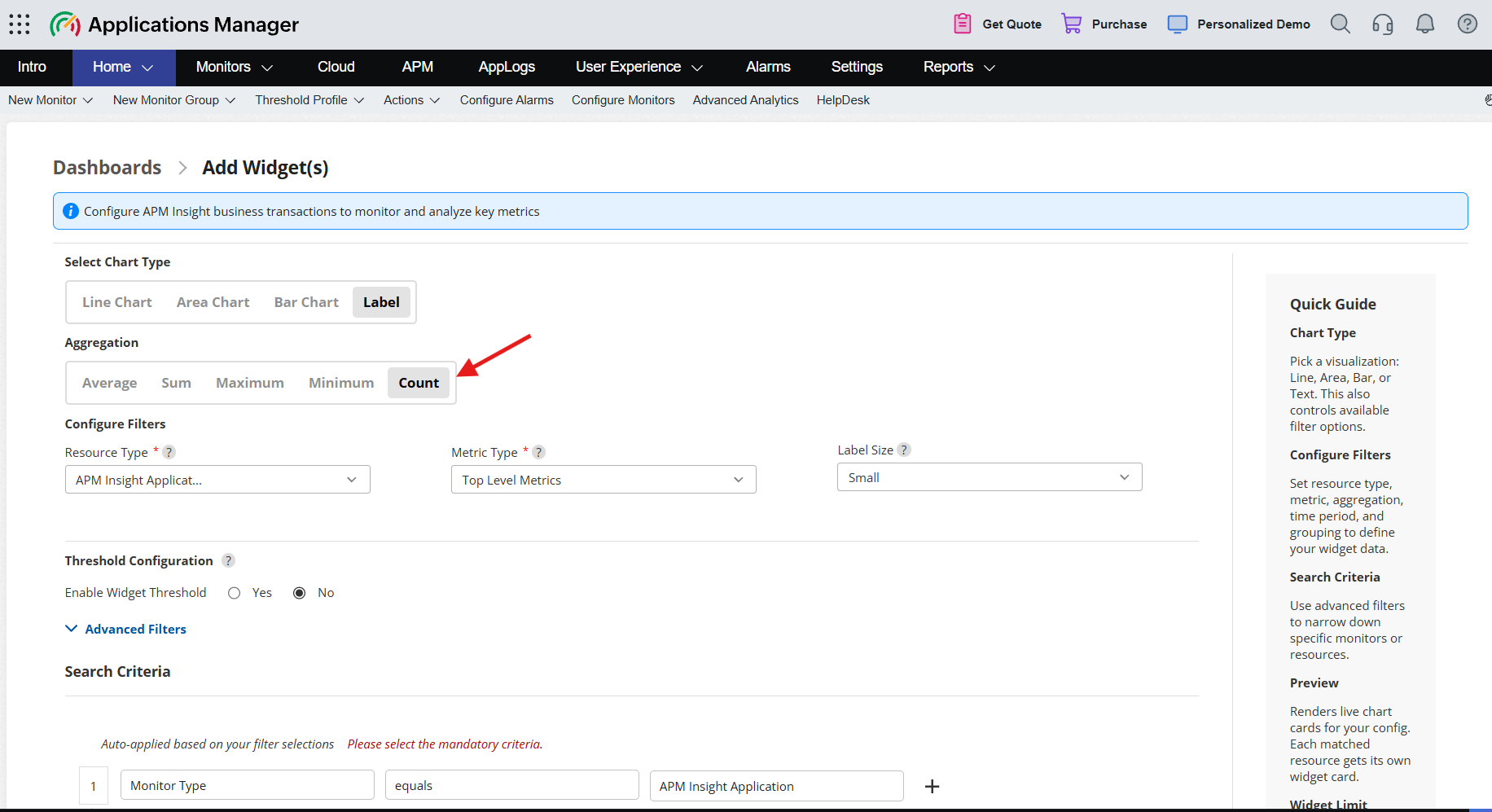Click the Get Quote clipboard icon
The height and width of the screenshot is (812, 1492).
(x=963, y=24)
